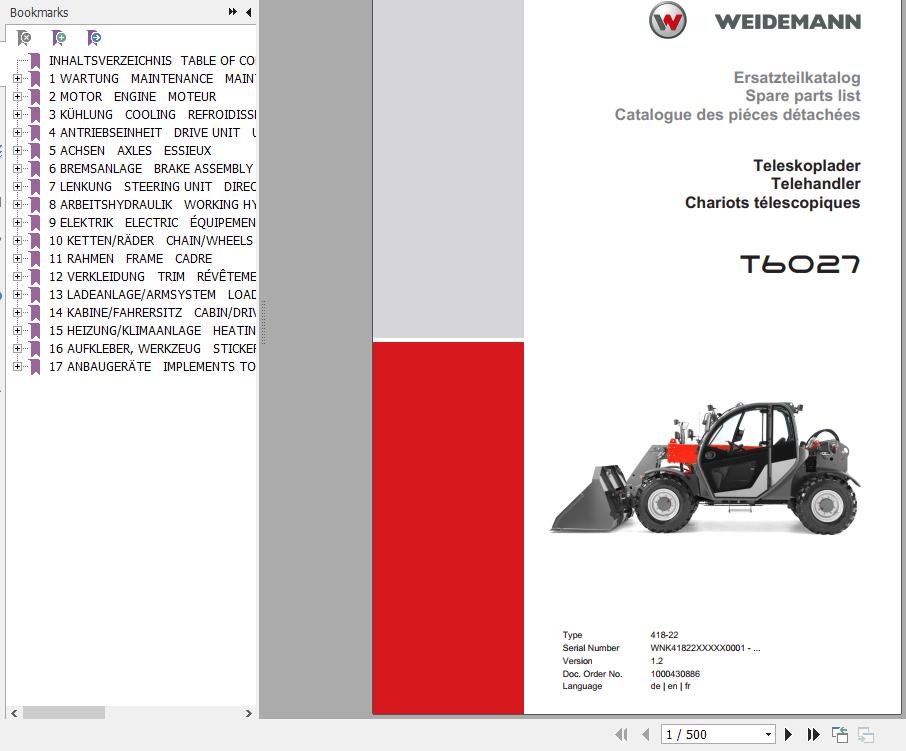
Task: Expand the 1 WARTUNG bookmark node
Action: (x=17, y=79)
